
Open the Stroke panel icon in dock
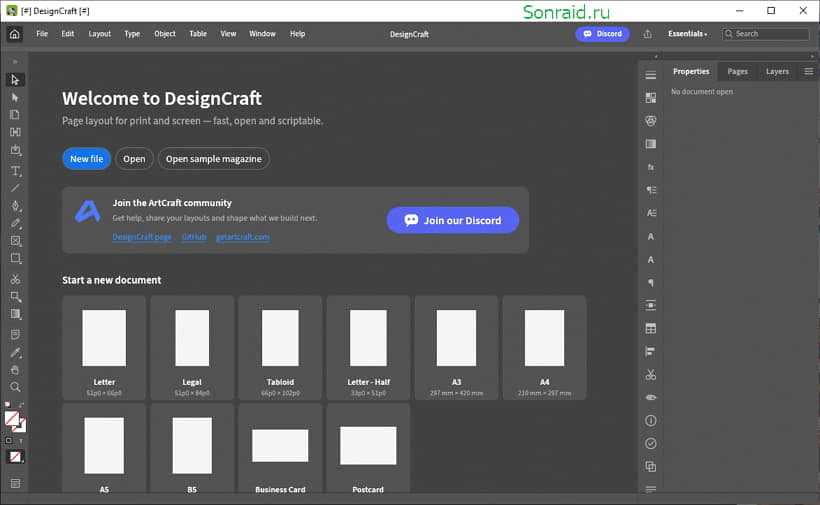point(651,75)
